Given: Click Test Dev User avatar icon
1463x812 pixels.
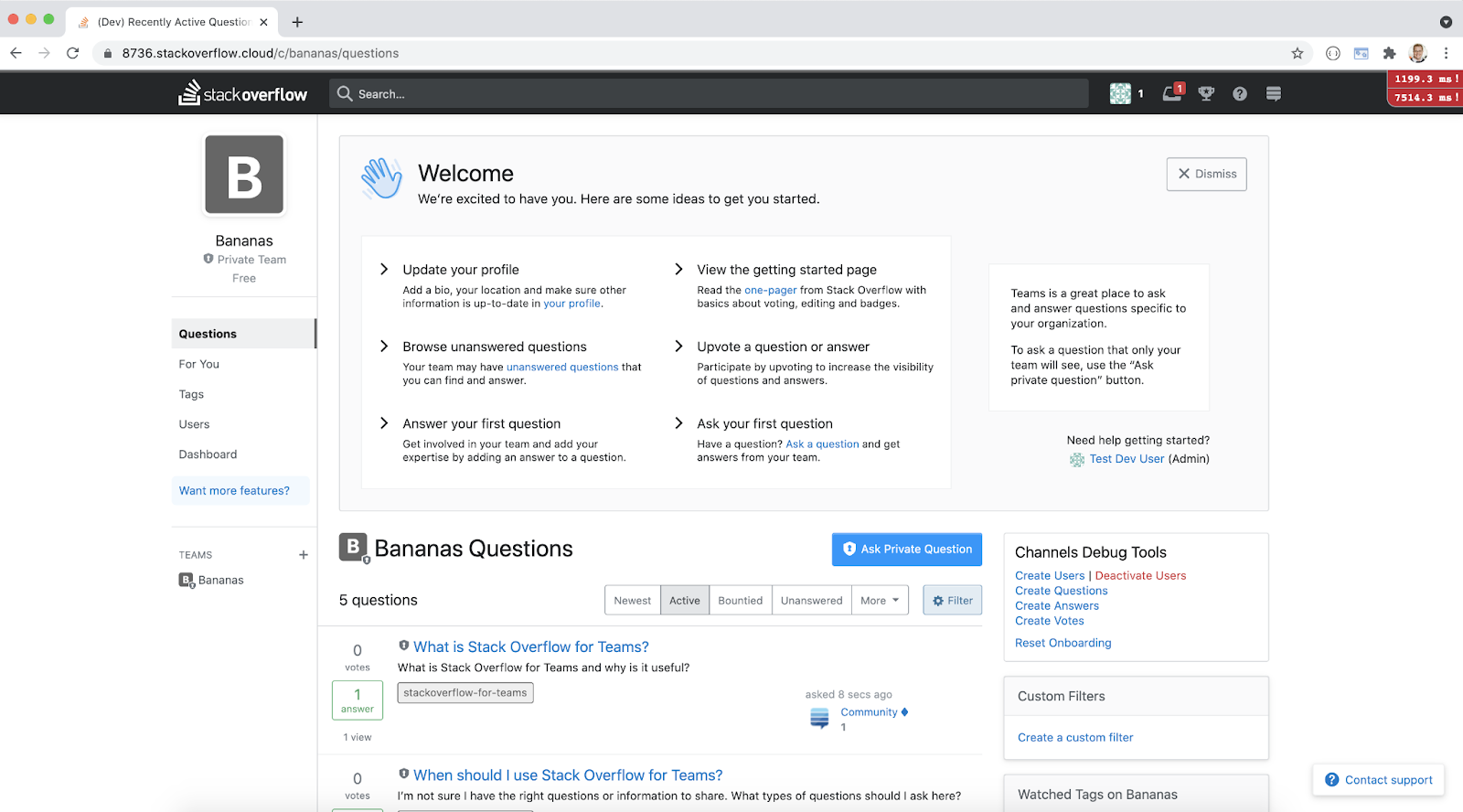Looking at the screenshot, I should tap(1077, 460).
